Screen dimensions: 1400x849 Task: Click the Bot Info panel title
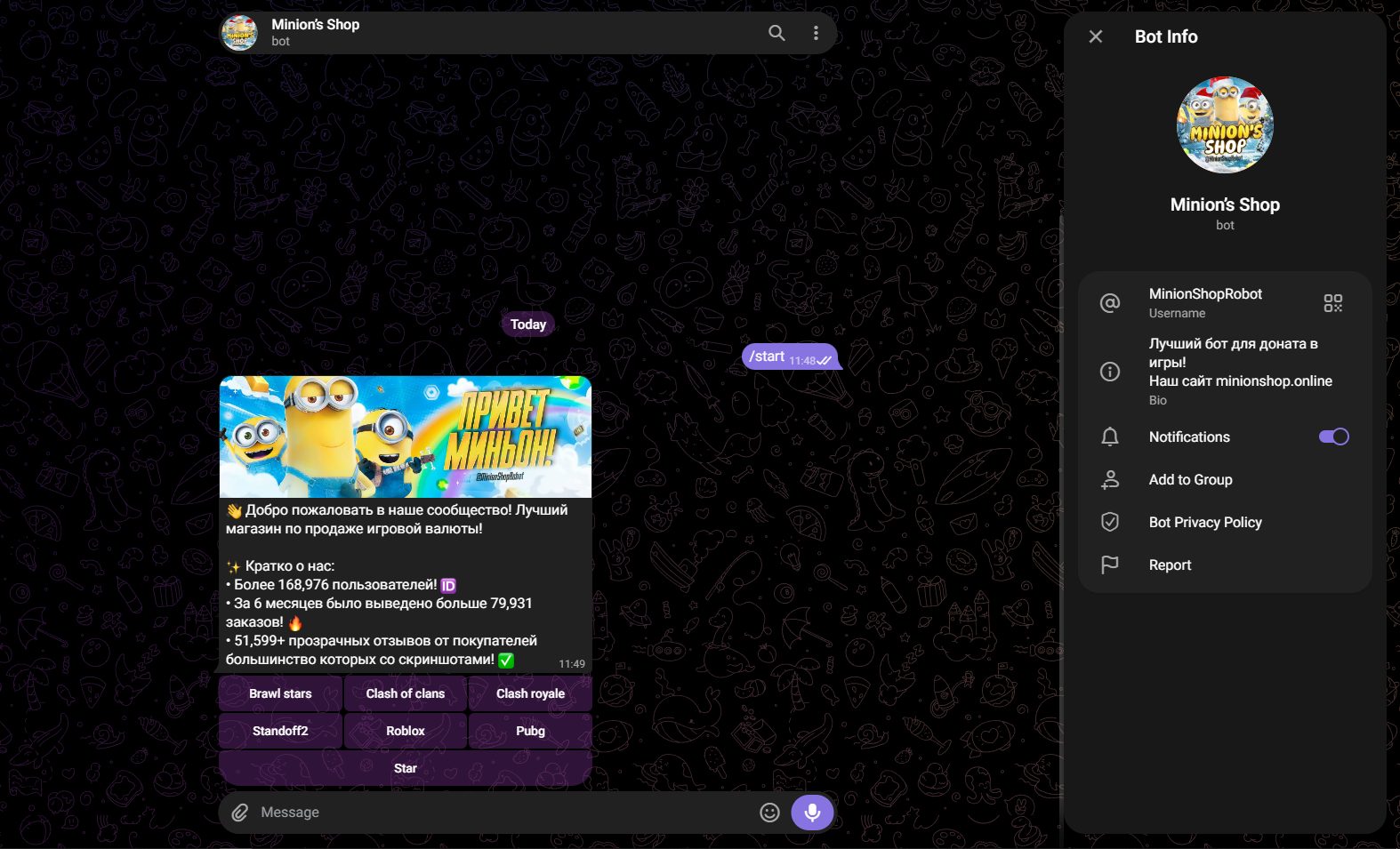1166,36
